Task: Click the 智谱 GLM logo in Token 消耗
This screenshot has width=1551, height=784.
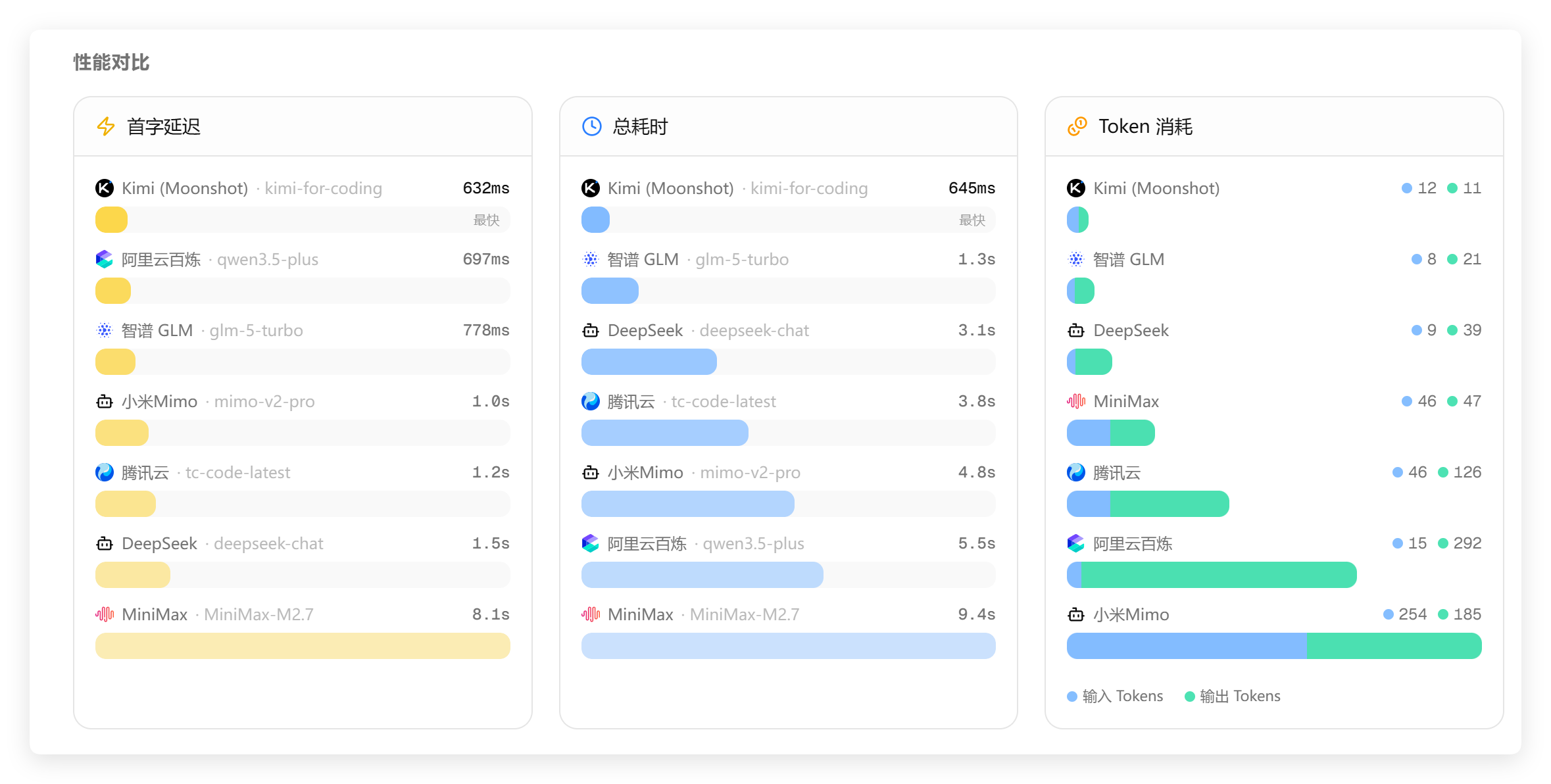Action: tap(1076, 259)
